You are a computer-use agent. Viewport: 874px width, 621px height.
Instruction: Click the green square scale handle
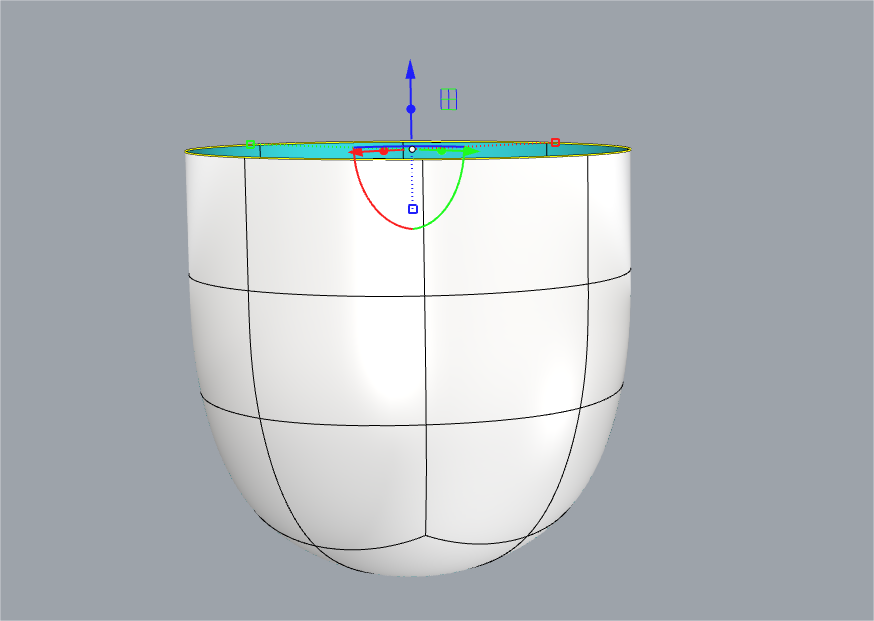(x=250, y=144)
